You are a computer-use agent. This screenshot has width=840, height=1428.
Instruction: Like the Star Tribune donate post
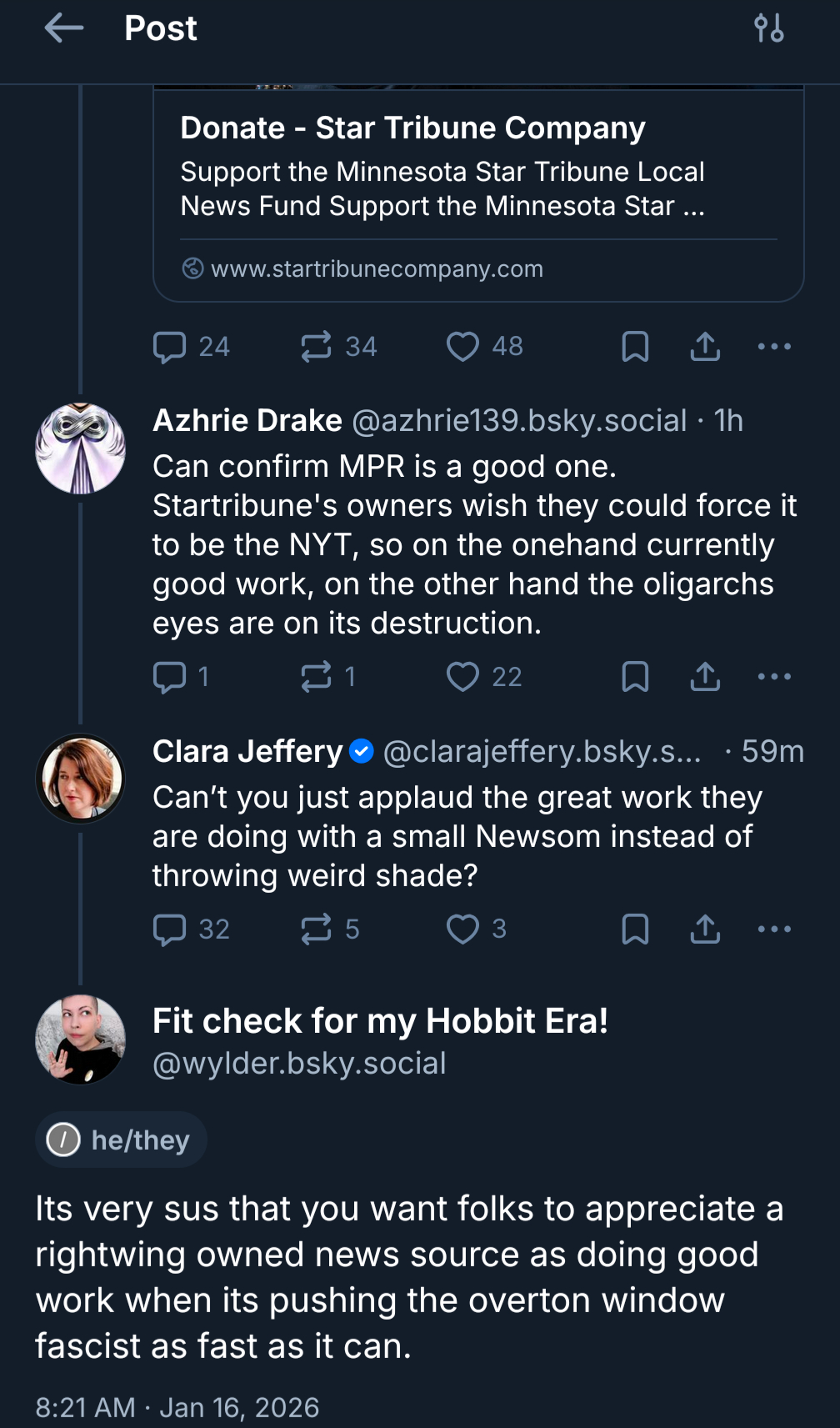462,347
